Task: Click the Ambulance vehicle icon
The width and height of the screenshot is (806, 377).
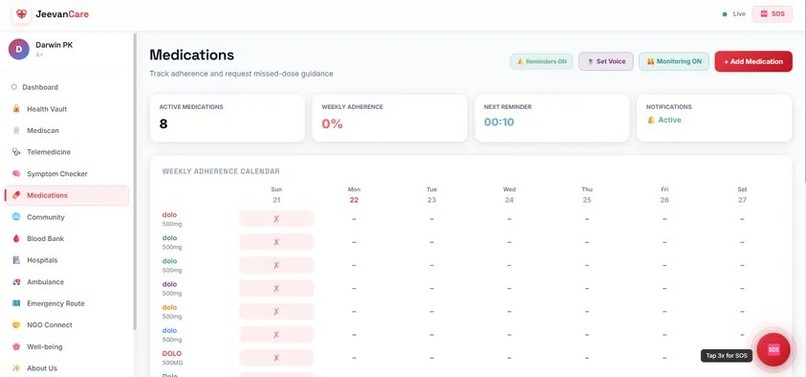Action: [x=16, y=282]
